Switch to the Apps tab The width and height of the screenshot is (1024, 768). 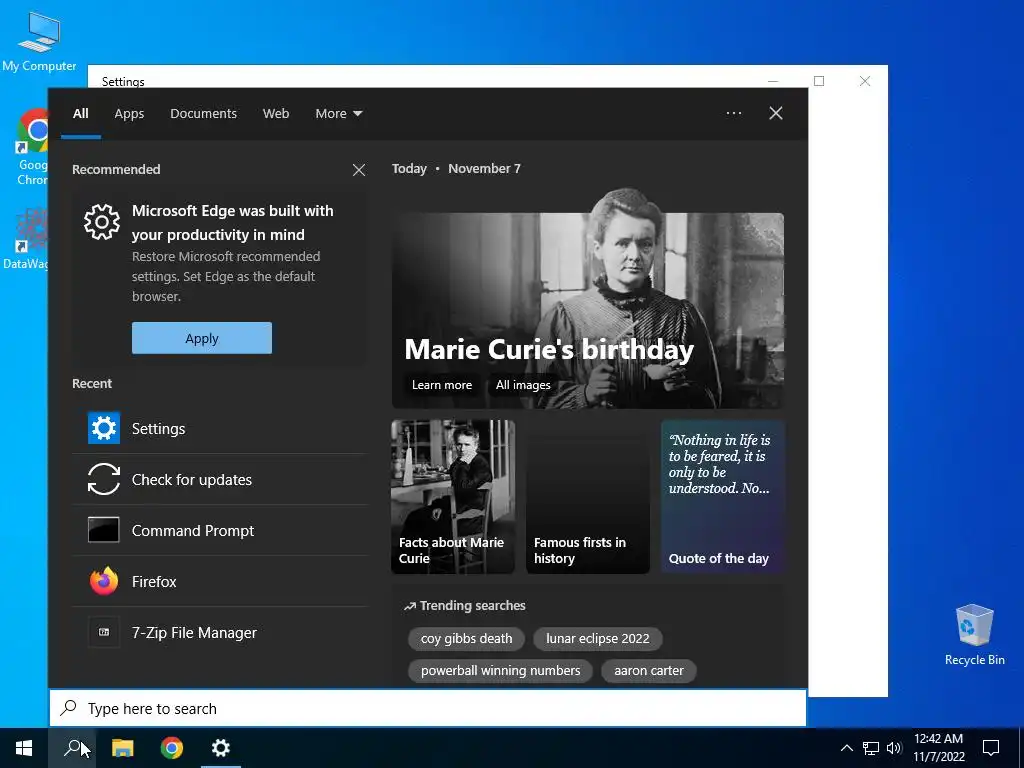pos(129,113)
